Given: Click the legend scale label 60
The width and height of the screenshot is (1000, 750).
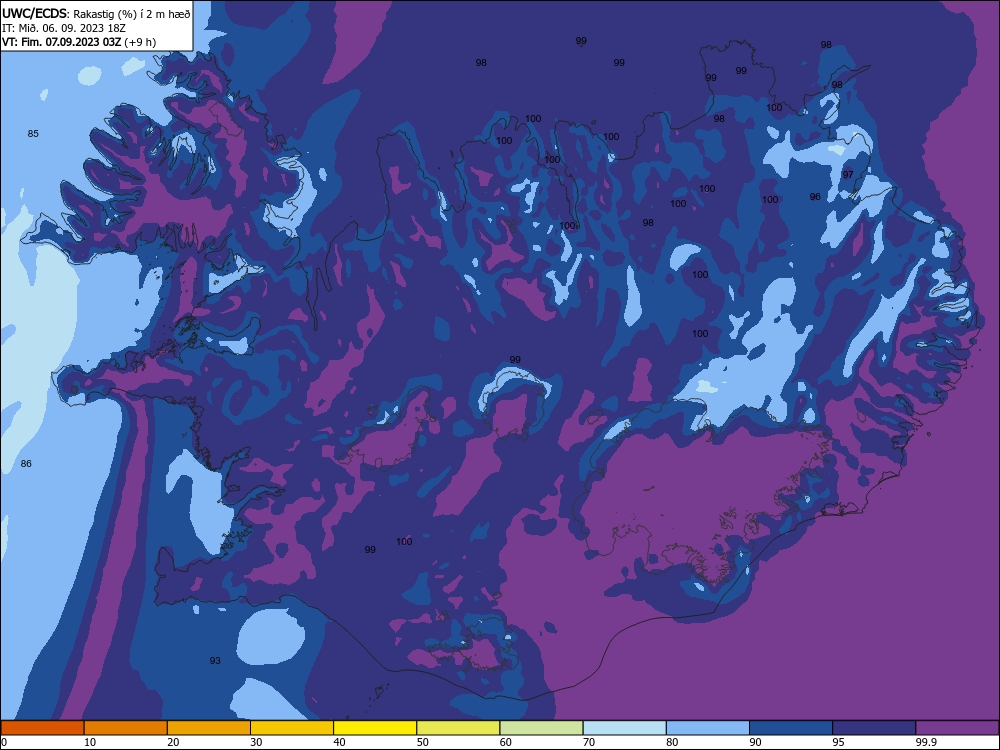Looking at the screenshot, I should [x=506, y=742].
